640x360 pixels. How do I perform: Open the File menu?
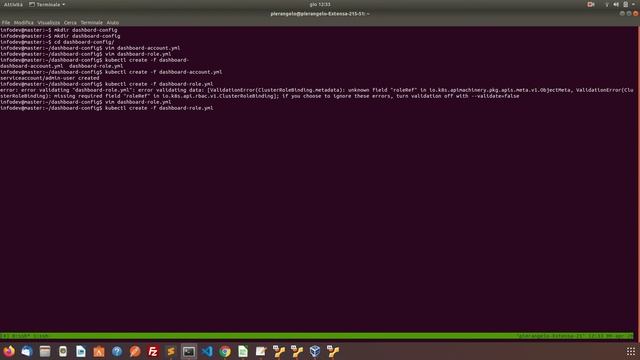6,22
